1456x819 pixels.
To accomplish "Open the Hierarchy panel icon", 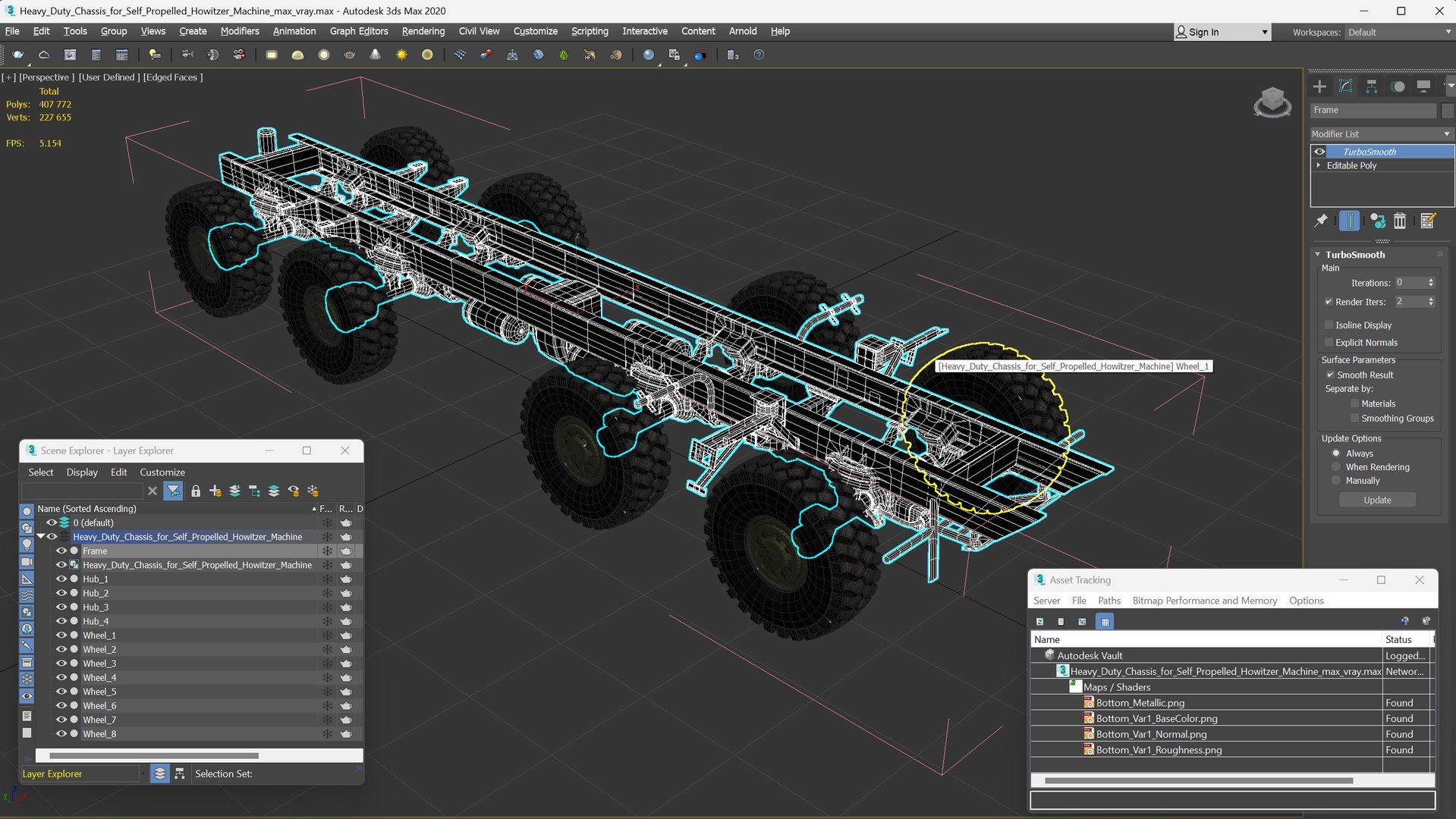I will pos(1371,86).
